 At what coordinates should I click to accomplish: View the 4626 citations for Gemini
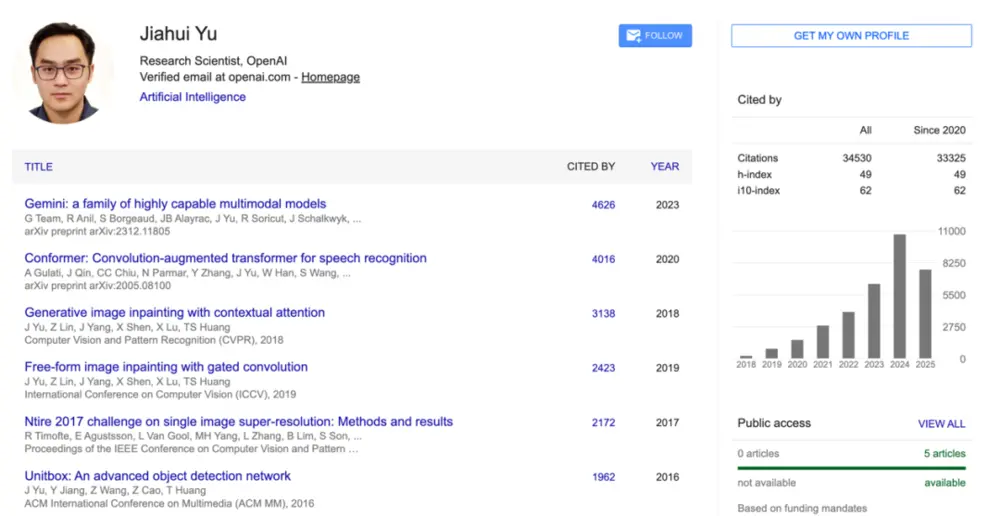603,205
